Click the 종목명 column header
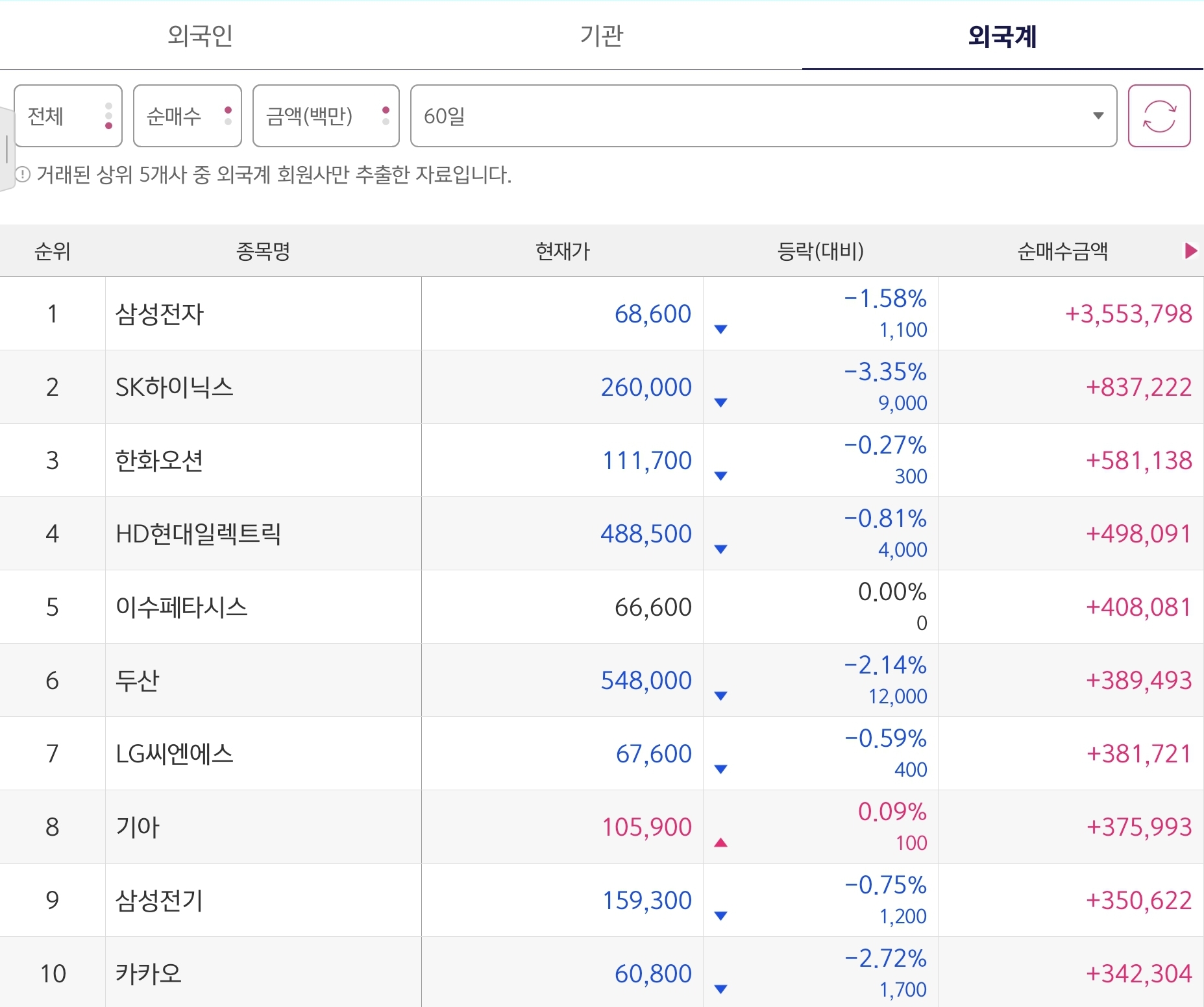The height and width of the screenshot is (1007, 1204). click(263, 251)
